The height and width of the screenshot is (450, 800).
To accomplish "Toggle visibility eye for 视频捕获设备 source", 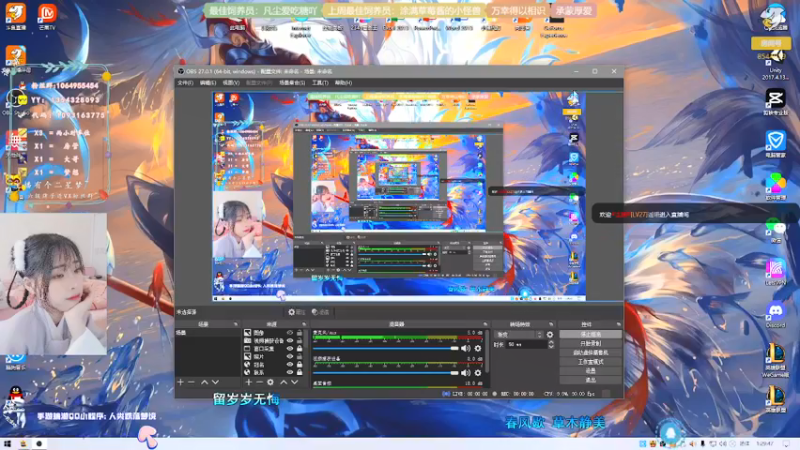I will 289,340.
